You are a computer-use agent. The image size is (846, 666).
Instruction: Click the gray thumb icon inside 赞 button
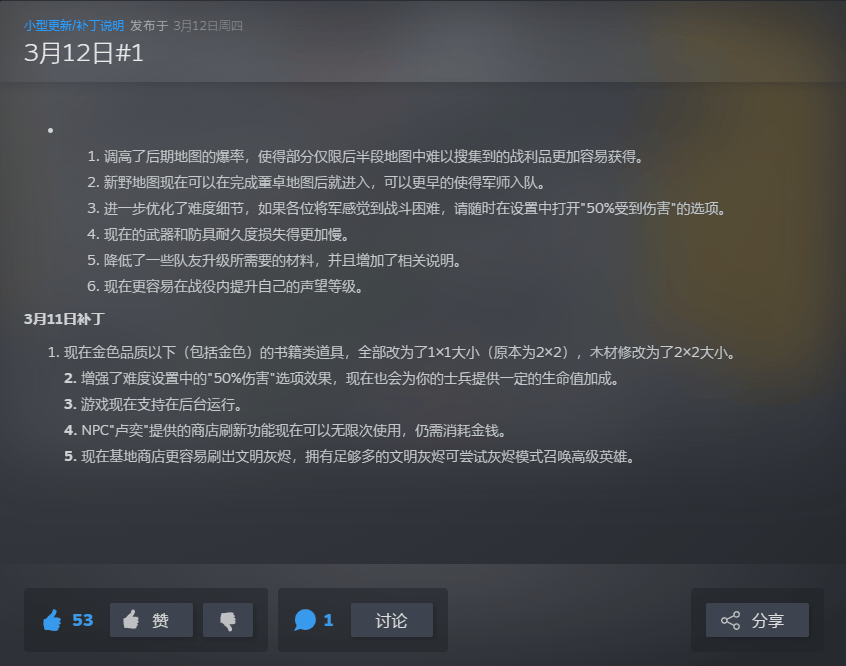coord(131,620)
